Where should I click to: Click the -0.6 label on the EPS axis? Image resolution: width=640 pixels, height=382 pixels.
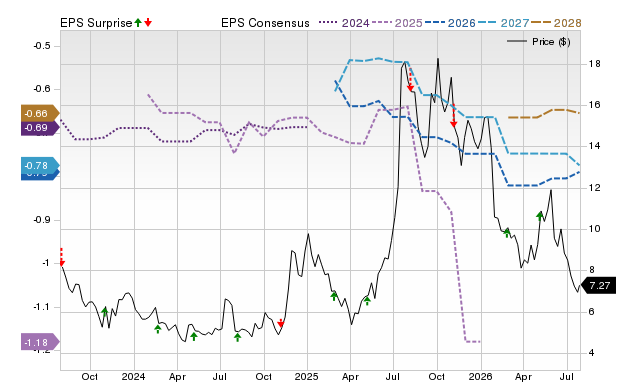[42, 89]
